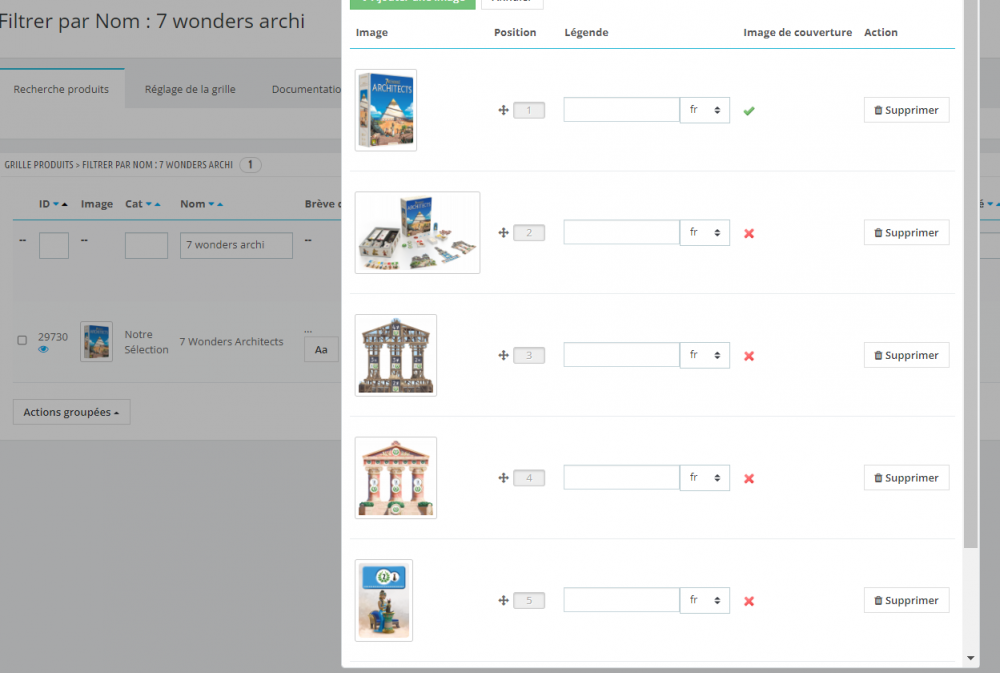Viewport: 1000px width, 673px height.
Task: Click the legend field for image 3
Action: pyautogui.click(x=621, y=355)
